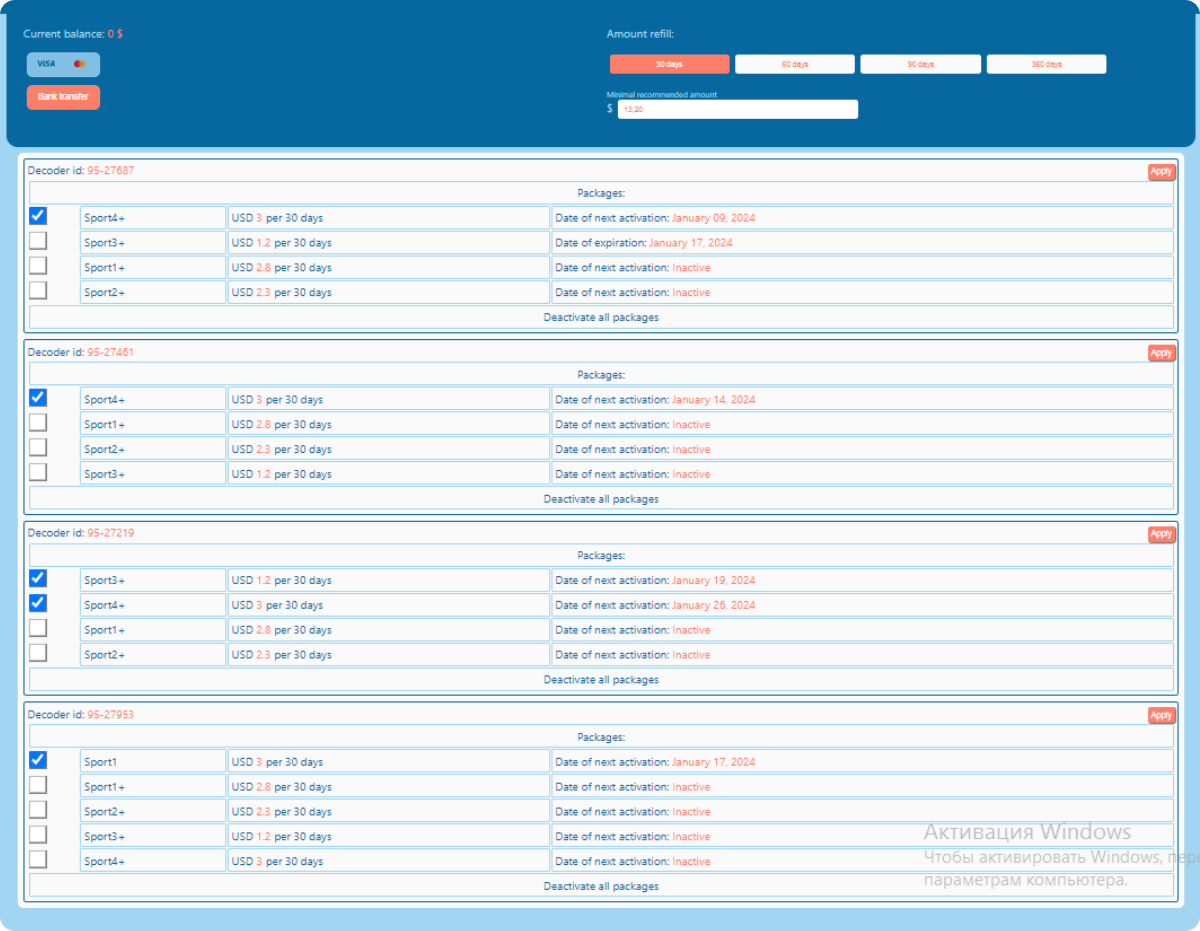Select the 30 days refill period
This screenshot has height=931, width=1200.
click(669, 64)
